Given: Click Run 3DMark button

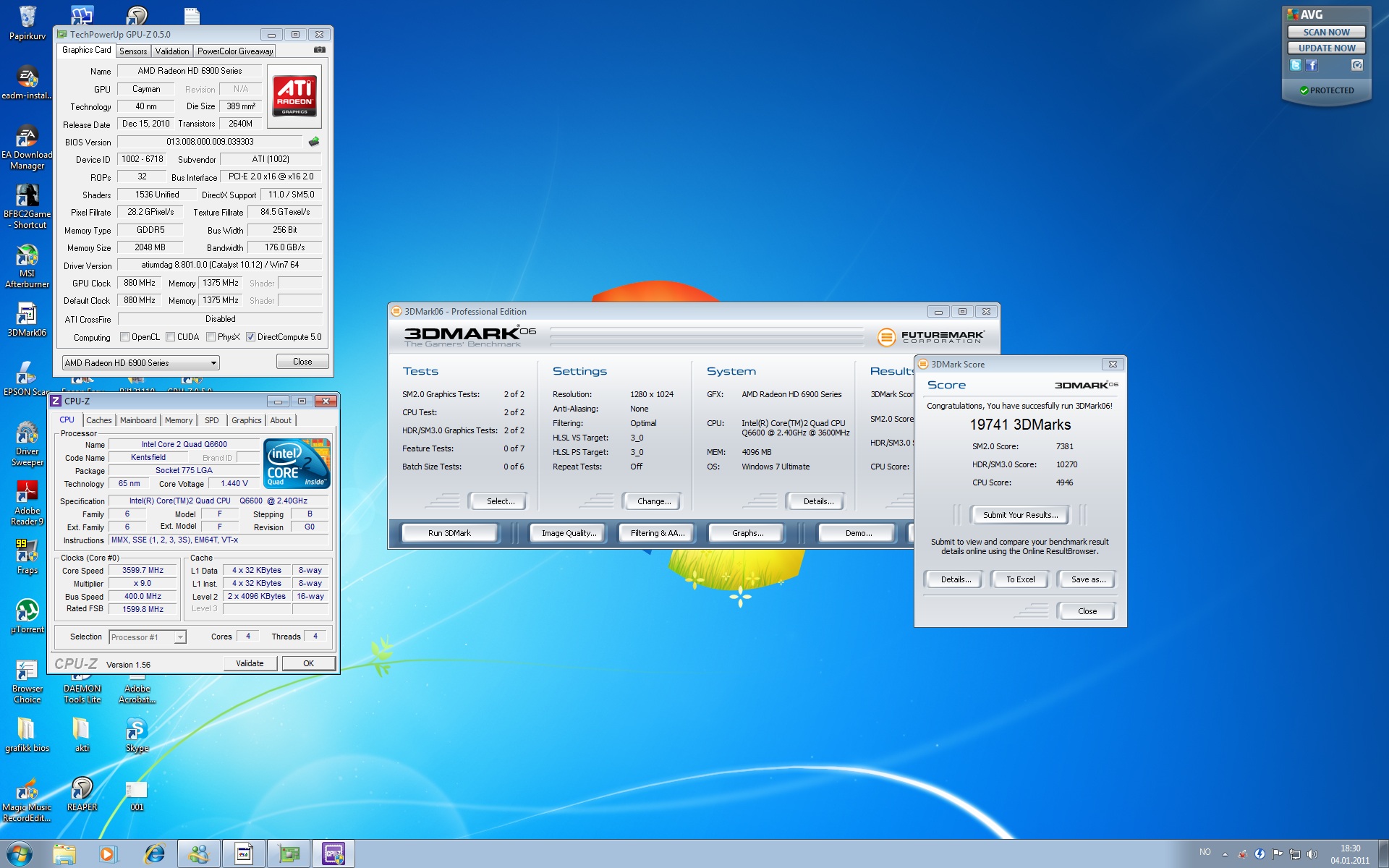Looking at the screenshot, I should 449,533.
